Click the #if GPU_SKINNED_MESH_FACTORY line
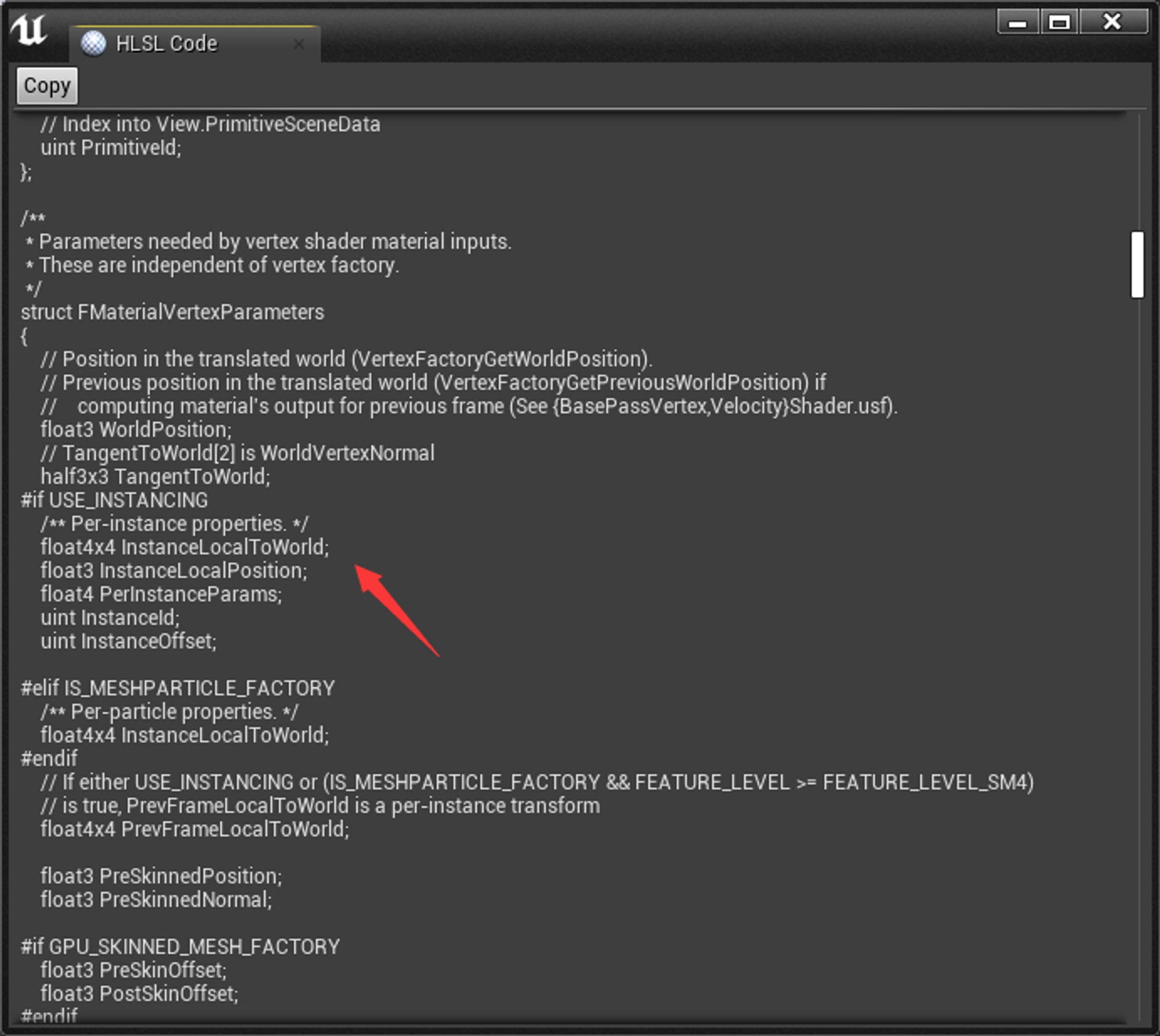1160x1036 pixels. (180, 947)
